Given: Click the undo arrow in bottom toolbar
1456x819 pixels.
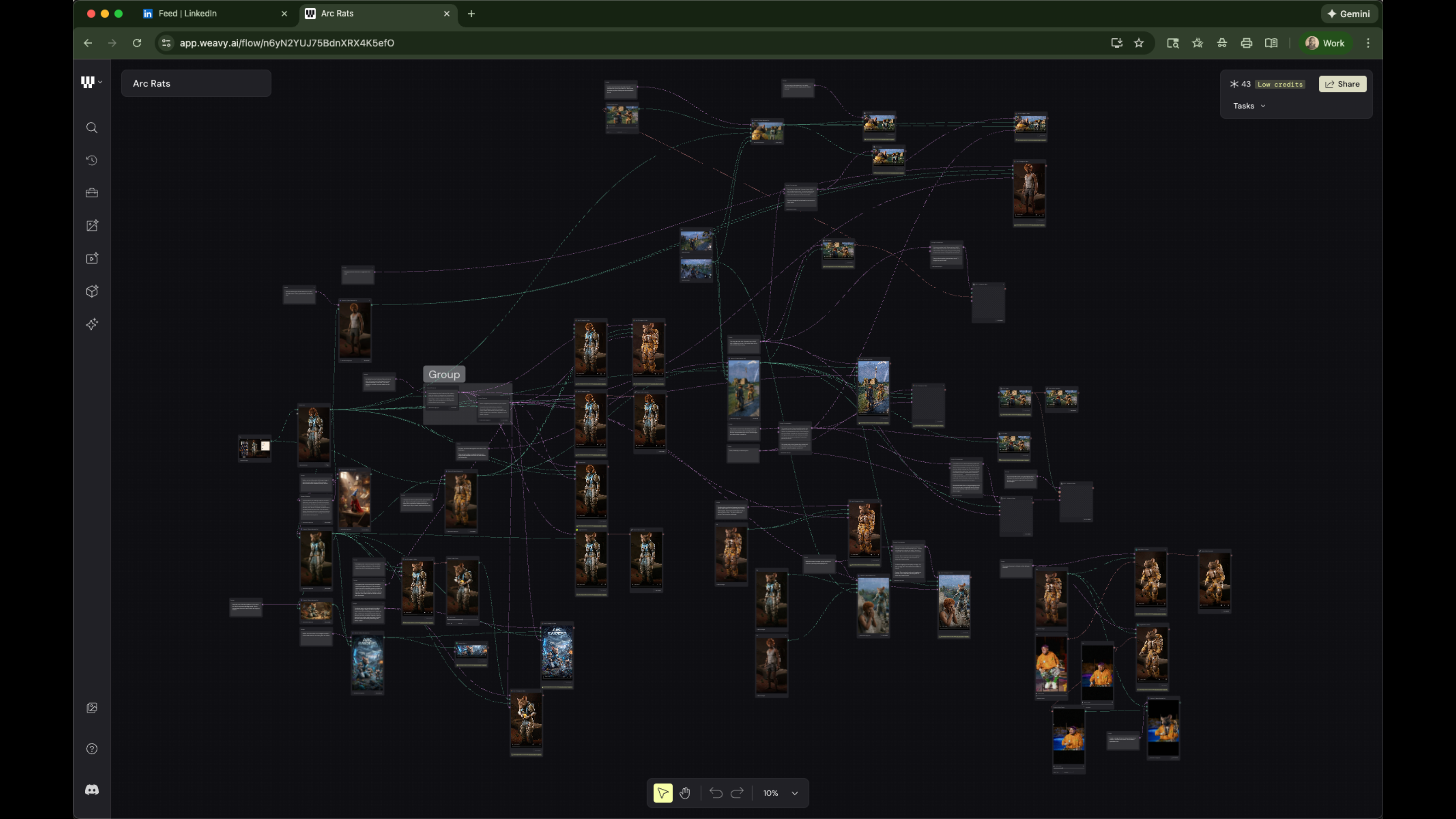Looking at the screenshot, I should pyautogui.click(x=715, y=793).
